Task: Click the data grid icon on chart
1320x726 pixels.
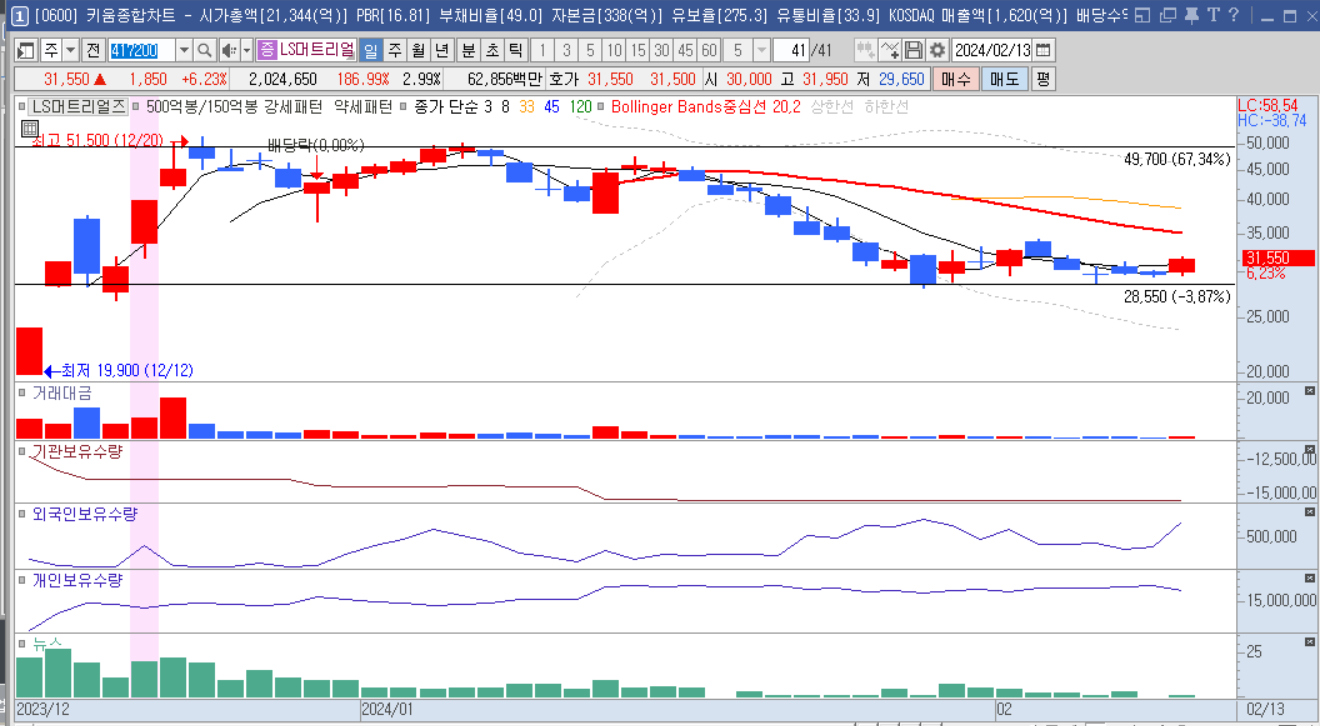Action: (x=29, y=128)
